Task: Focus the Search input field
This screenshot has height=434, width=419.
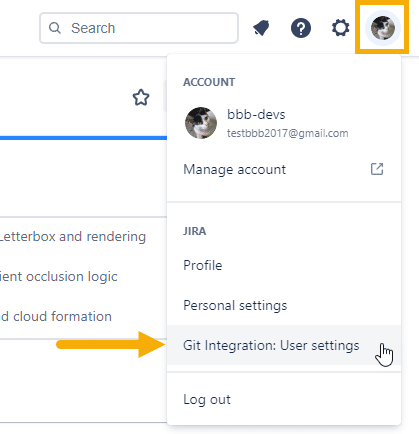Action: coord(139,28)
